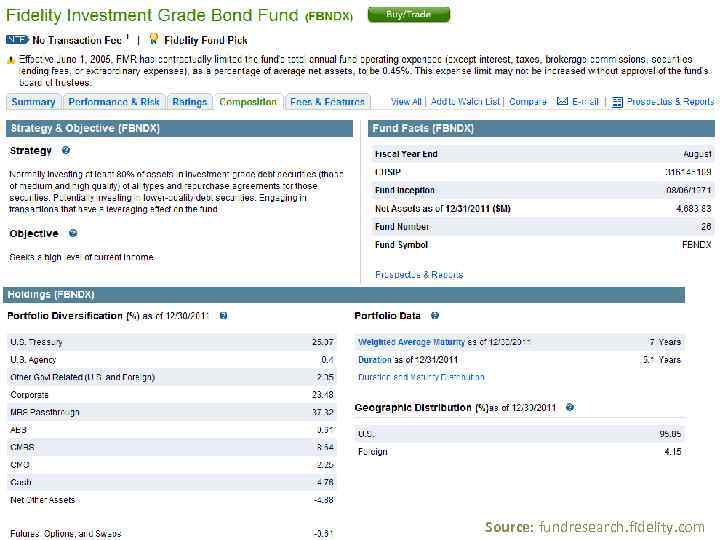
Task: Click the ABS row label
Action: [x=18, y=430]
